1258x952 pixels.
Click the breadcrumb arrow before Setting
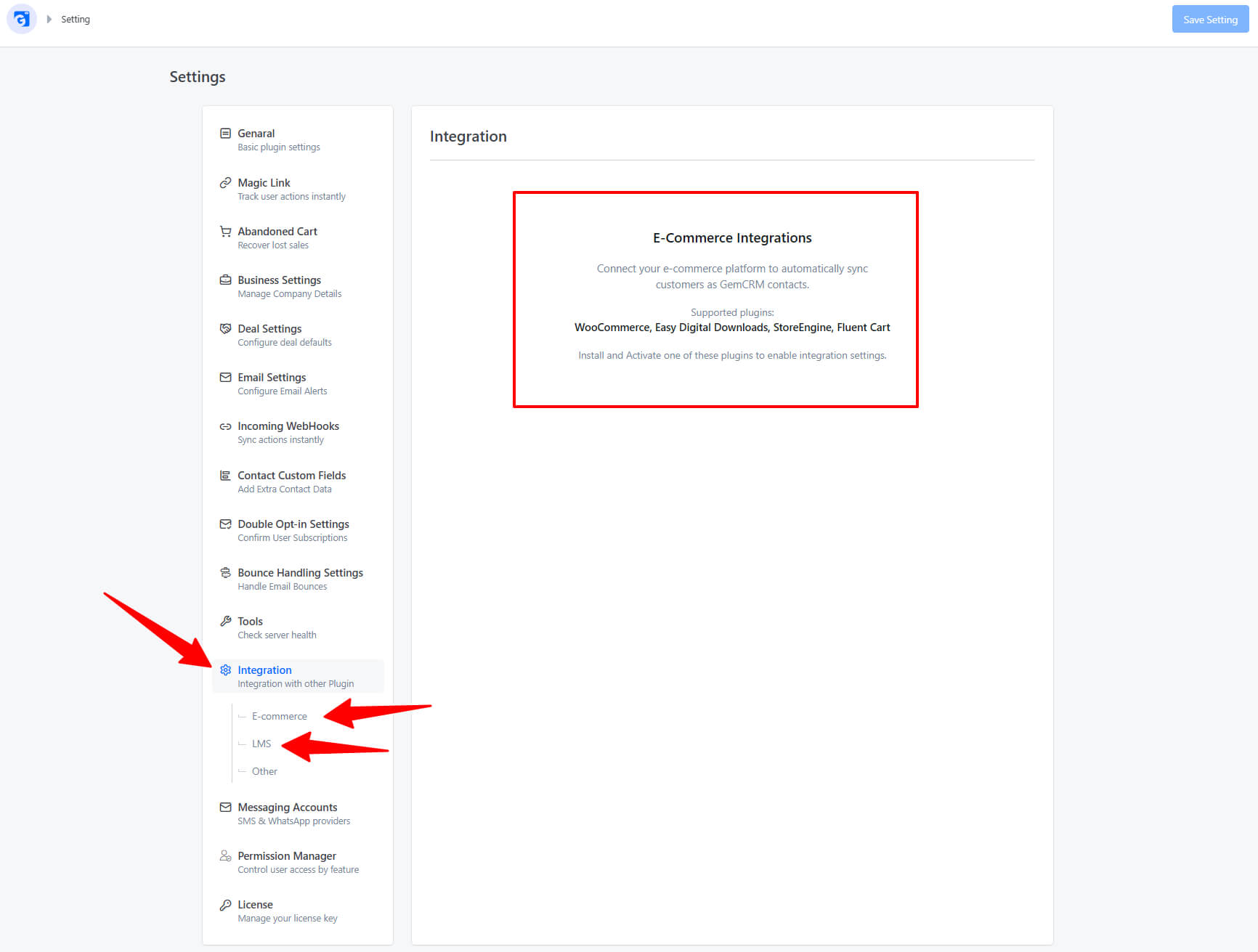click(x=49, y=19)
